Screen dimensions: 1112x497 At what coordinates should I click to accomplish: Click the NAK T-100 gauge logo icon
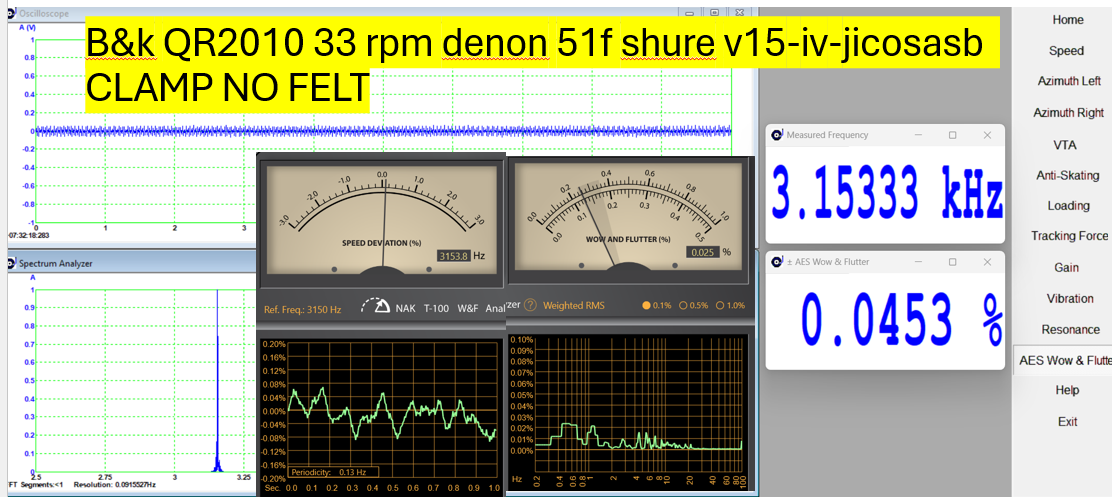tap(375, 307)
